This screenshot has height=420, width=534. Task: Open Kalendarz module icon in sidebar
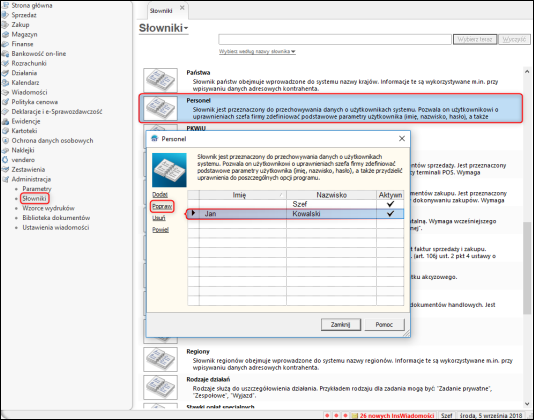click(5, 82)
